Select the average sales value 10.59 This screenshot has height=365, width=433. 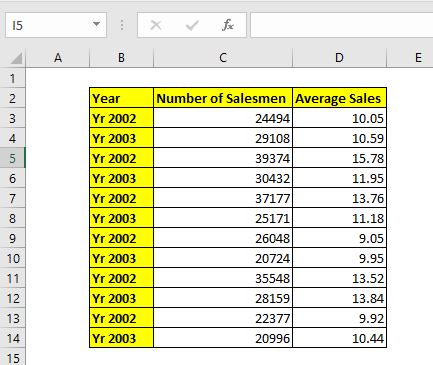tap(339, 138)
